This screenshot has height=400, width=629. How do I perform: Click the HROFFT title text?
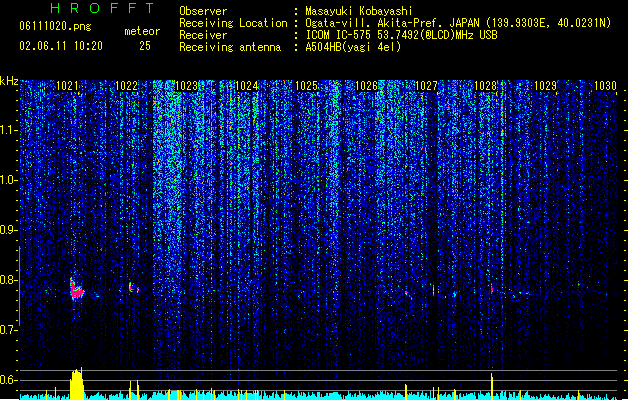point(102,8)
